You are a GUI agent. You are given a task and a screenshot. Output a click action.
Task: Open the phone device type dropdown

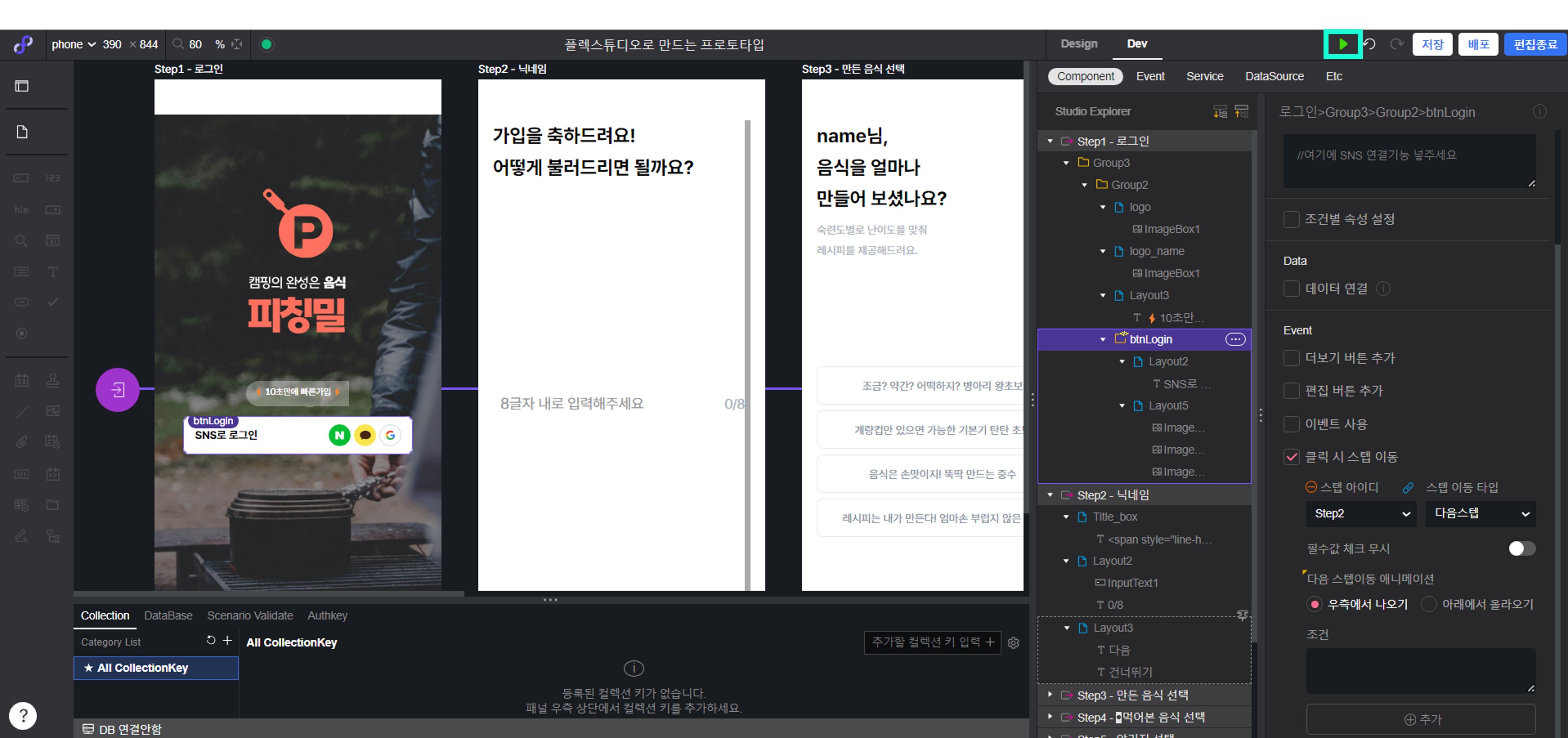(74, 45)
